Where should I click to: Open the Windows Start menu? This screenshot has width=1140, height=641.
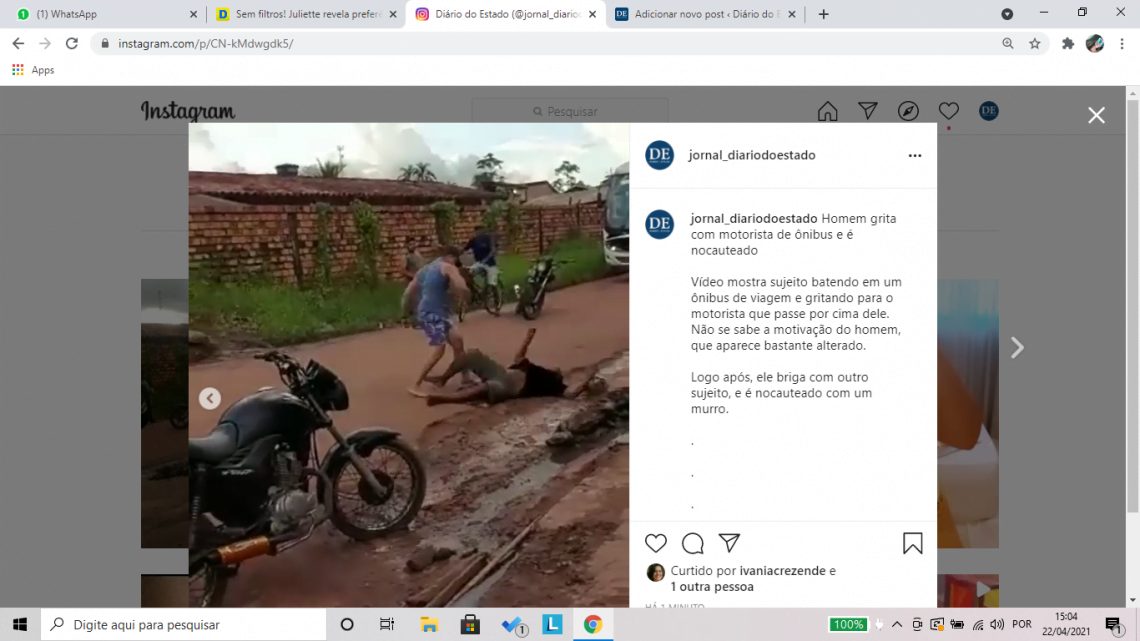click(20, 624)
